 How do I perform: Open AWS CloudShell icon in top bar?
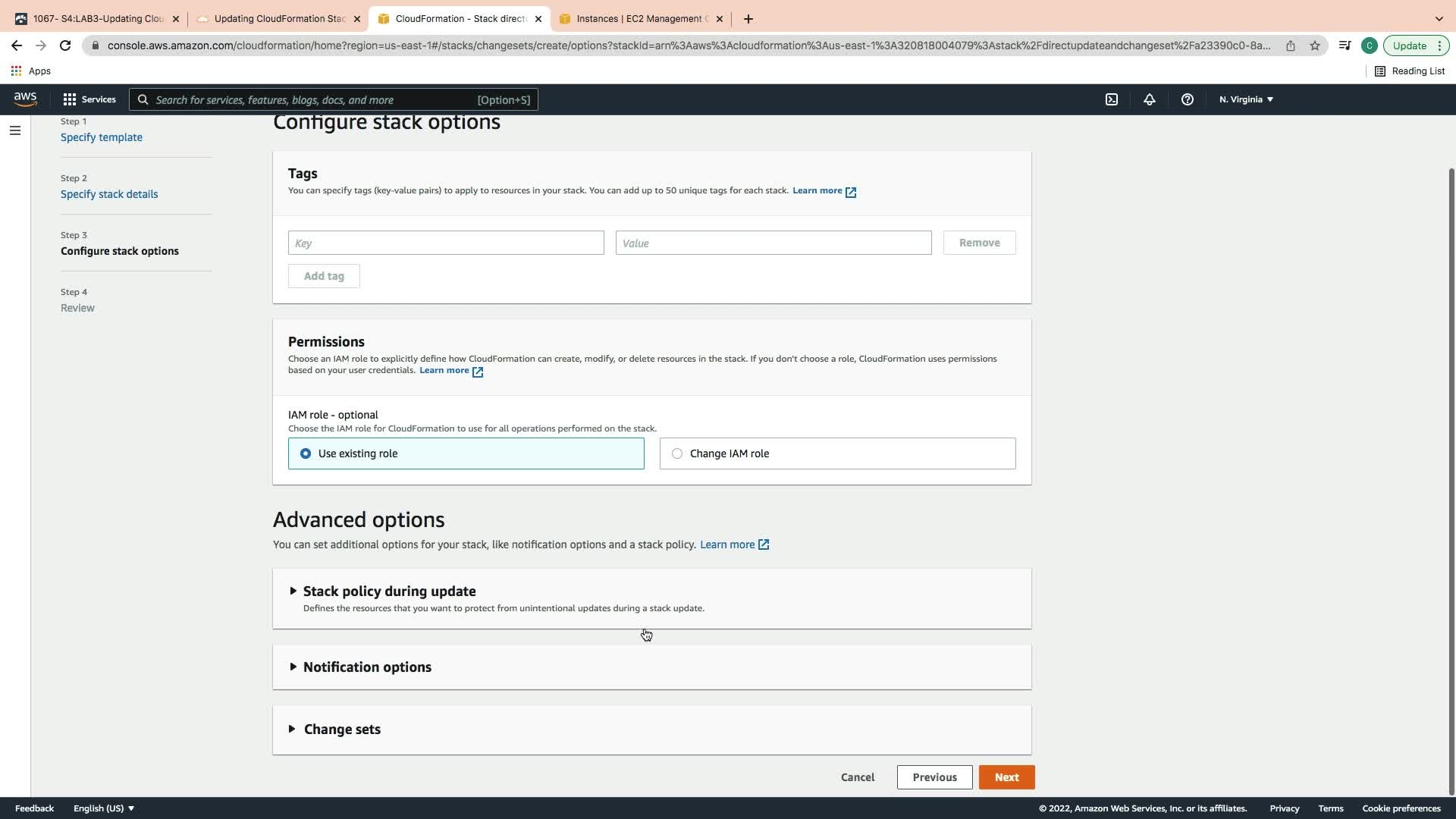[x=1112, y=99]
